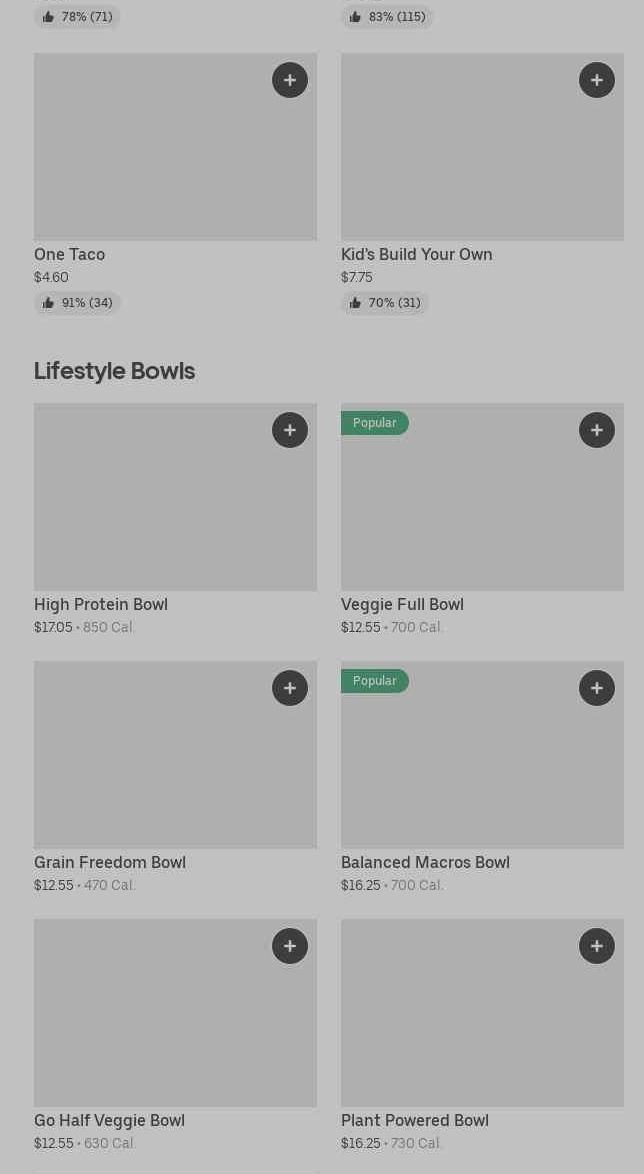This screenshot has width=644, height=1174.
Task: Open the Plant Powered Bowl title
Action: click(414, 1120)
